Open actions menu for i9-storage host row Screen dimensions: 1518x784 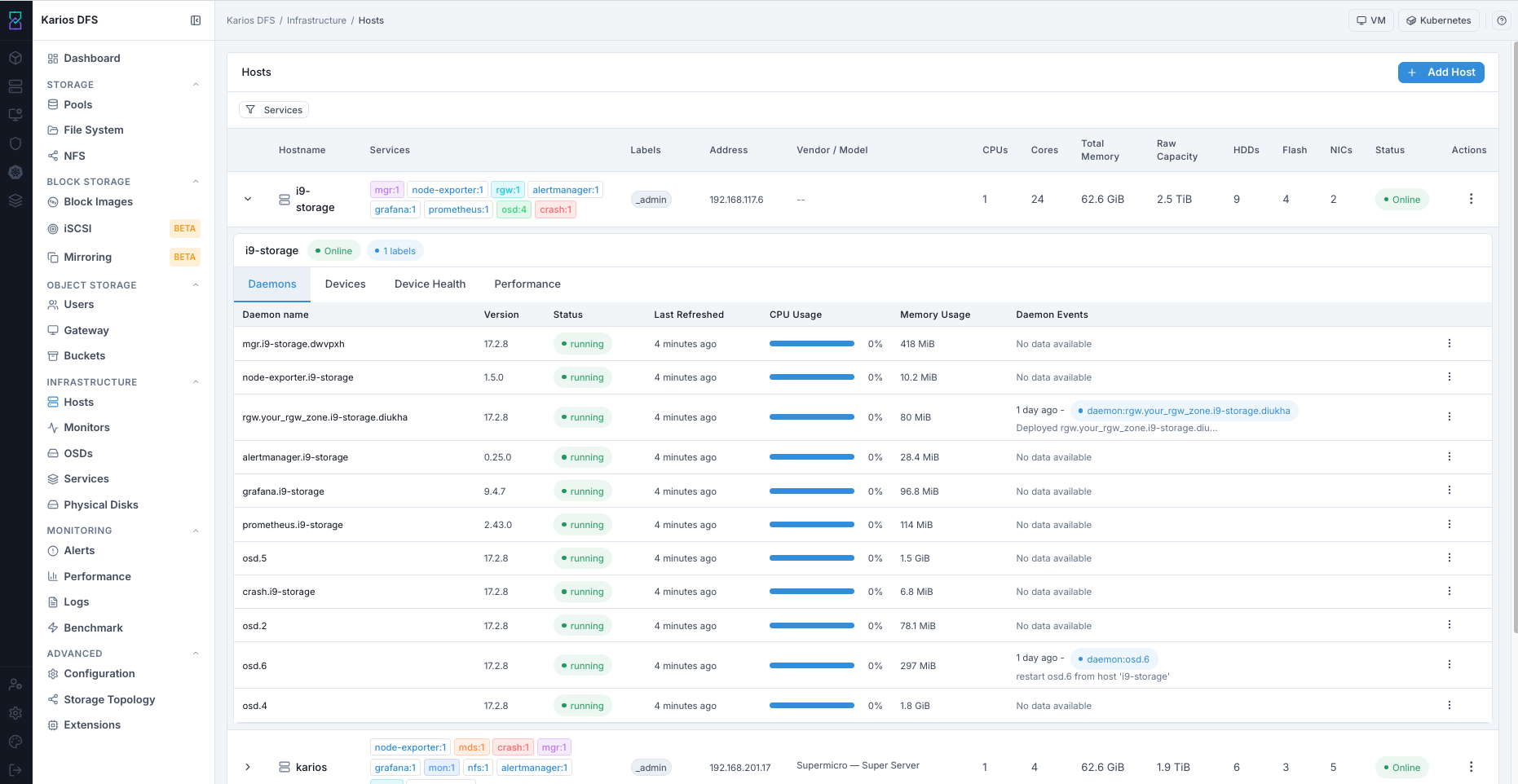point(1471,199)
